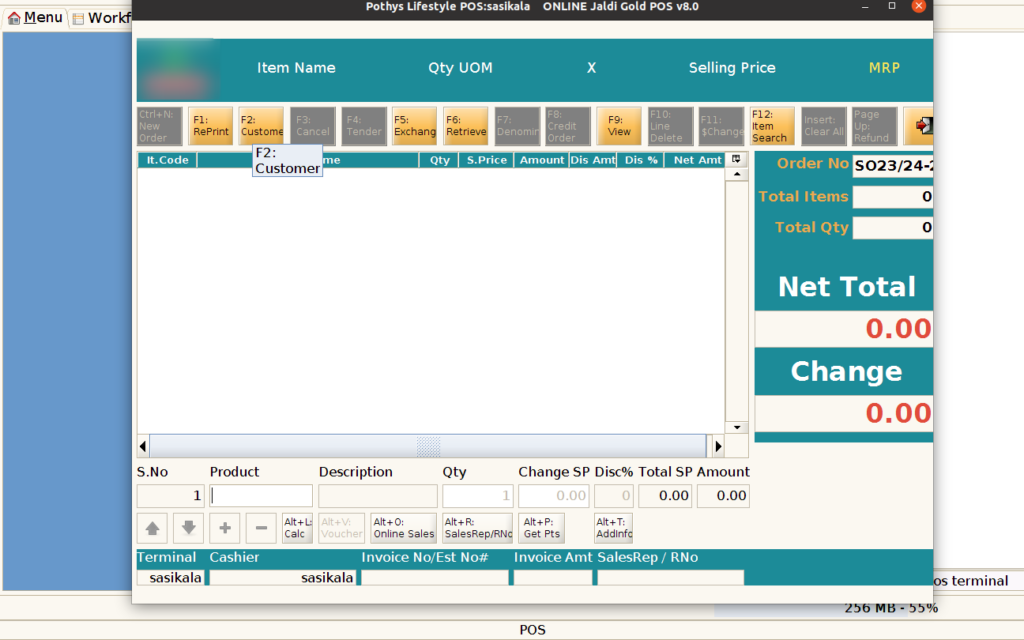
Task: Click F4: Tender button
Action: (364, 126)
